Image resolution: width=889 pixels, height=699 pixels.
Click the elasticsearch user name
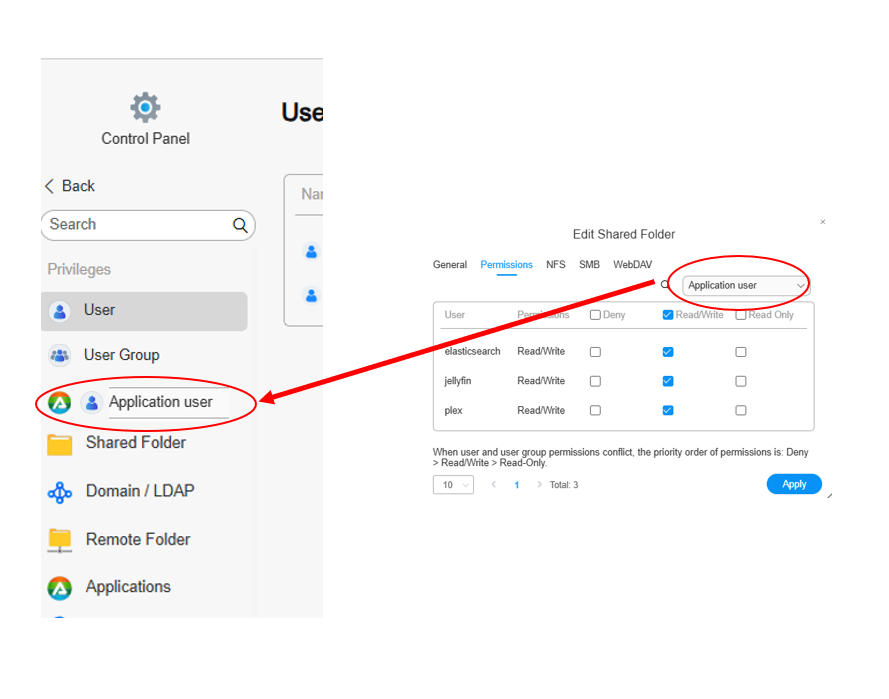[x=472, y=351]
